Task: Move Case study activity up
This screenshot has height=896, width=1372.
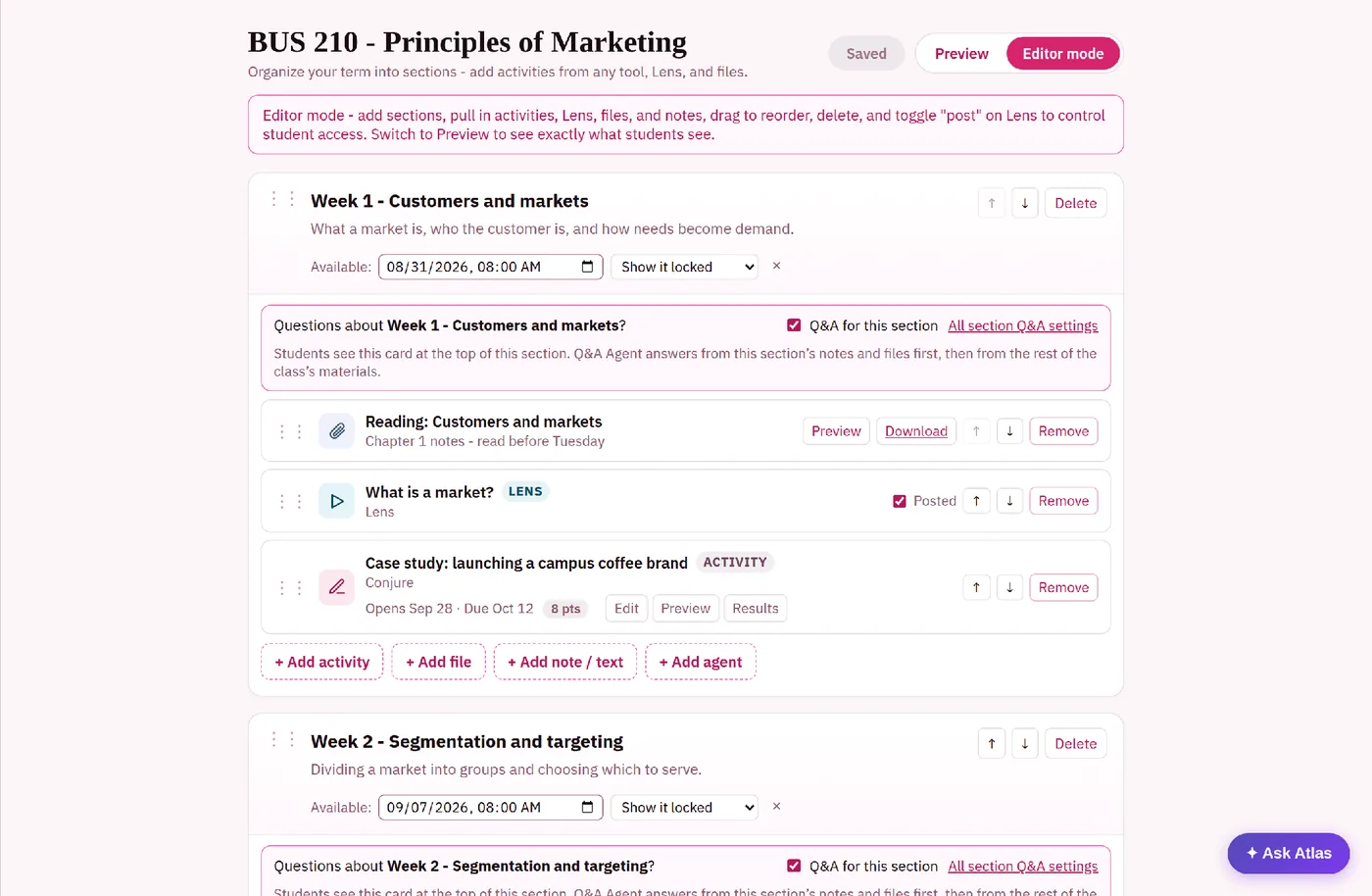Action: pos(976,587)
